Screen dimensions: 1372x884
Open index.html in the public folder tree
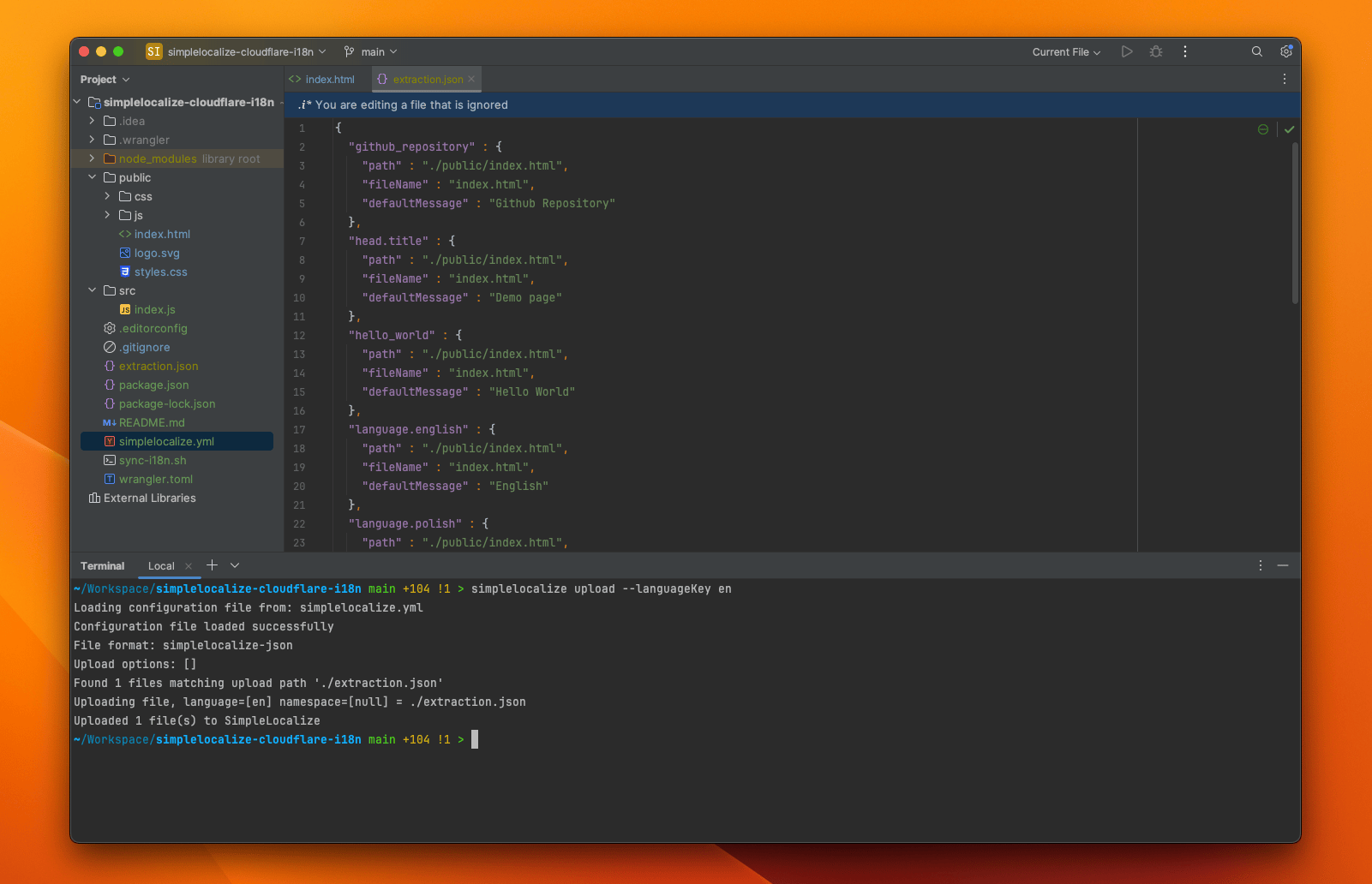(x=162, y=234)
